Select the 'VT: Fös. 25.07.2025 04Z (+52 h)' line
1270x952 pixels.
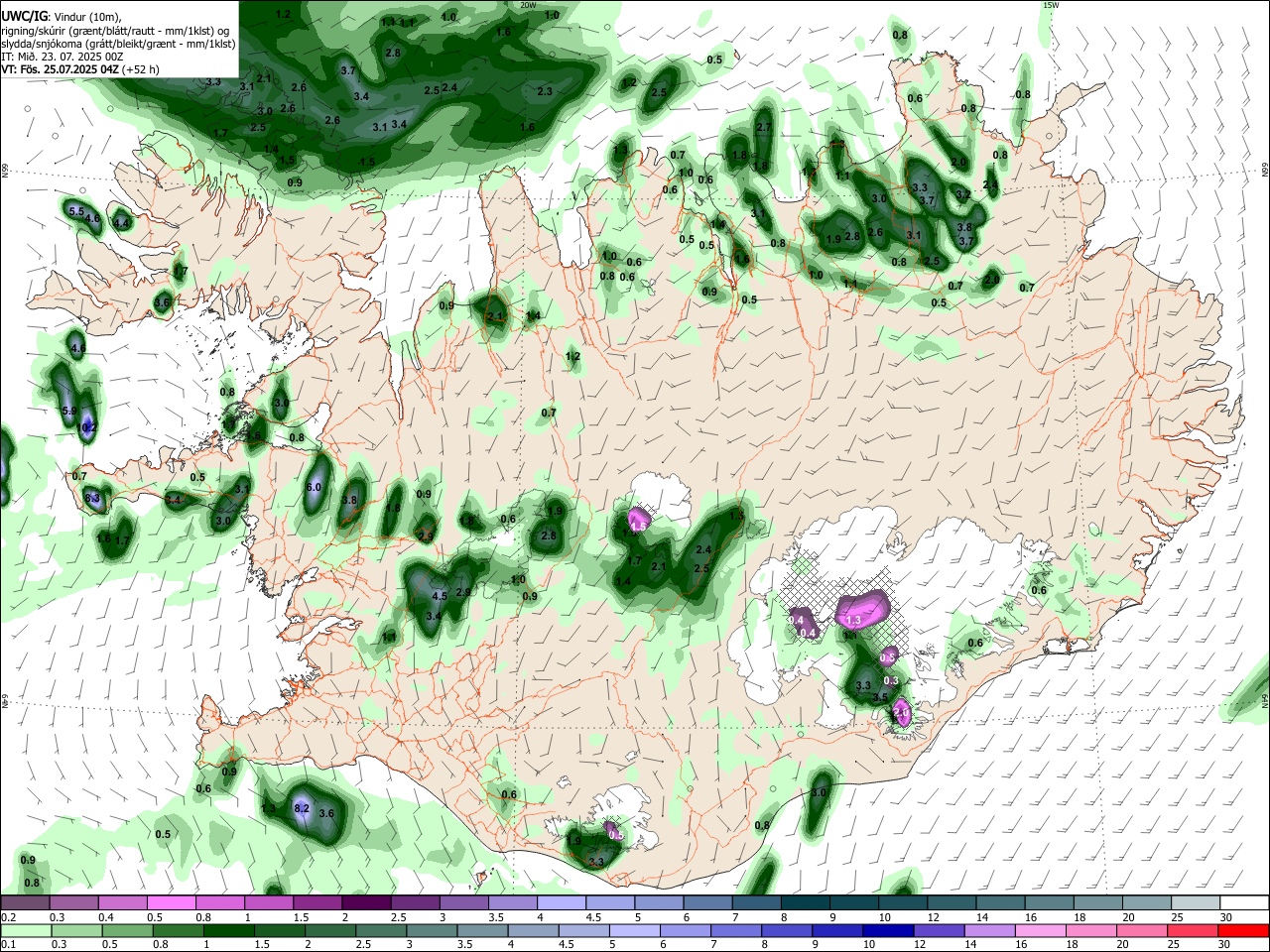(80, 69)
